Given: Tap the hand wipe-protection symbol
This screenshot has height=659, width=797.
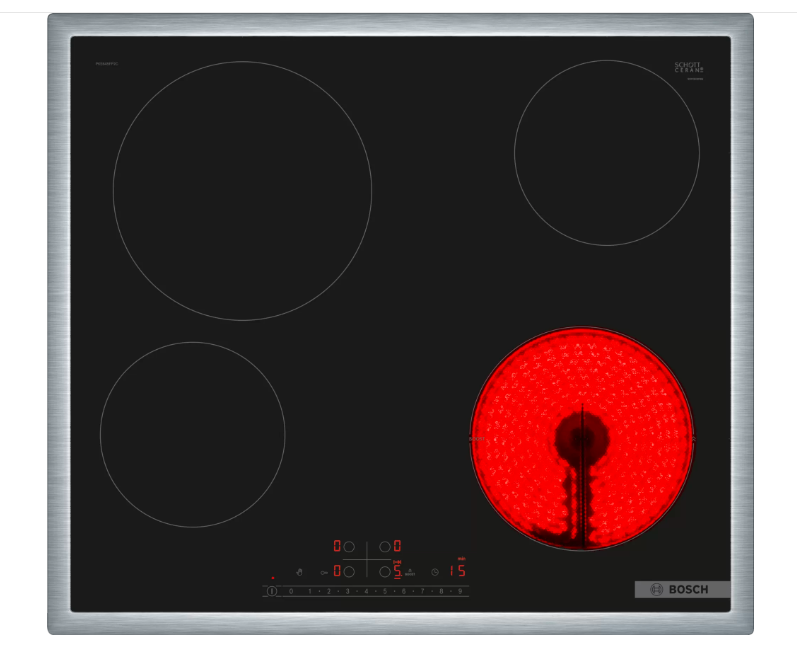Looking at the screenshot, I should [299, 572].
